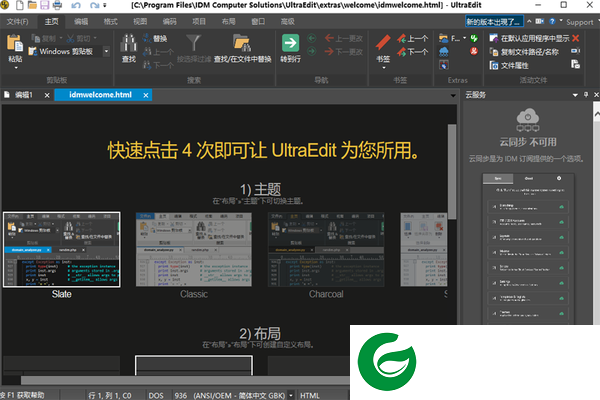Switch to the Coding (编码) ribbon tab
This screenshot has width=600, height=400.
169,22
